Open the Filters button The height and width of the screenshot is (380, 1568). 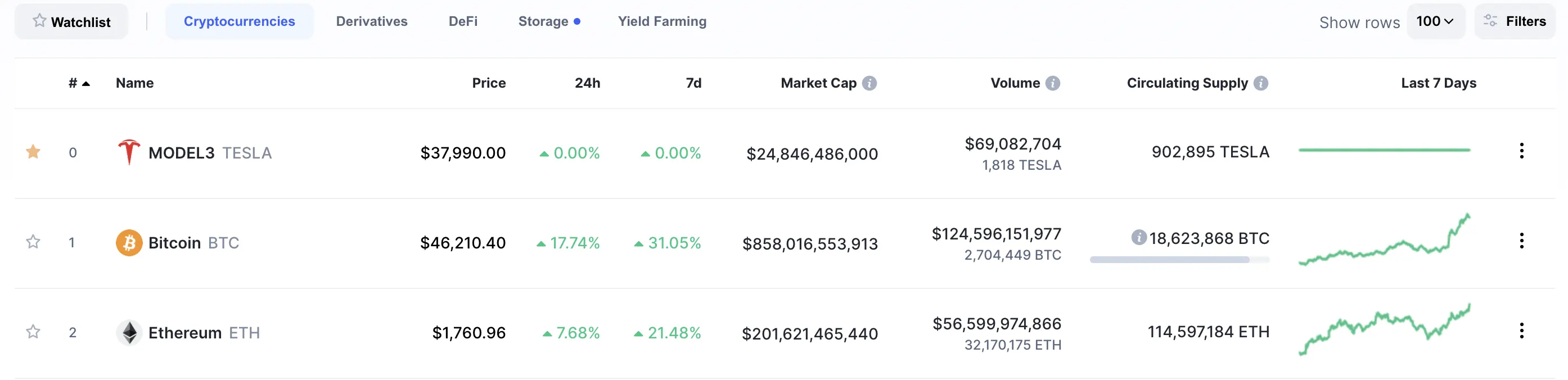point(1515,21)
